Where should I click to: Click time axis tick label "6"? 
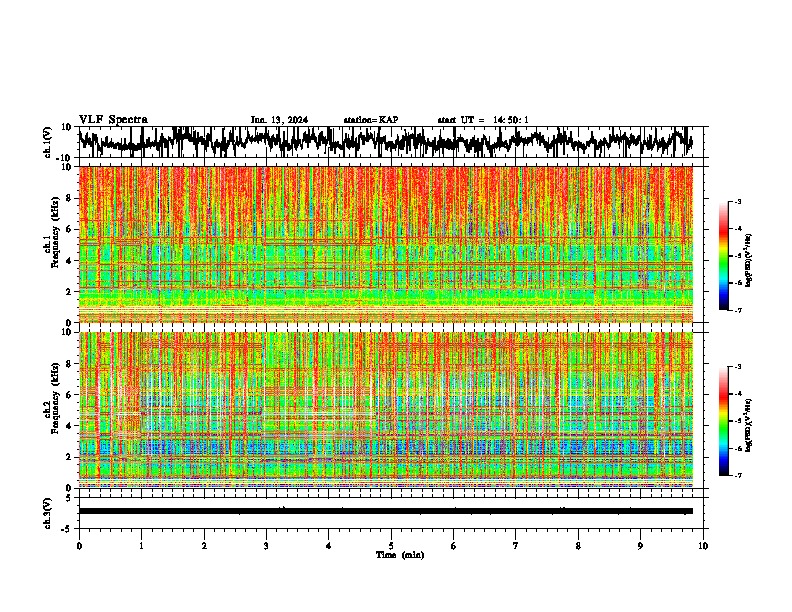tap(454, 546)
